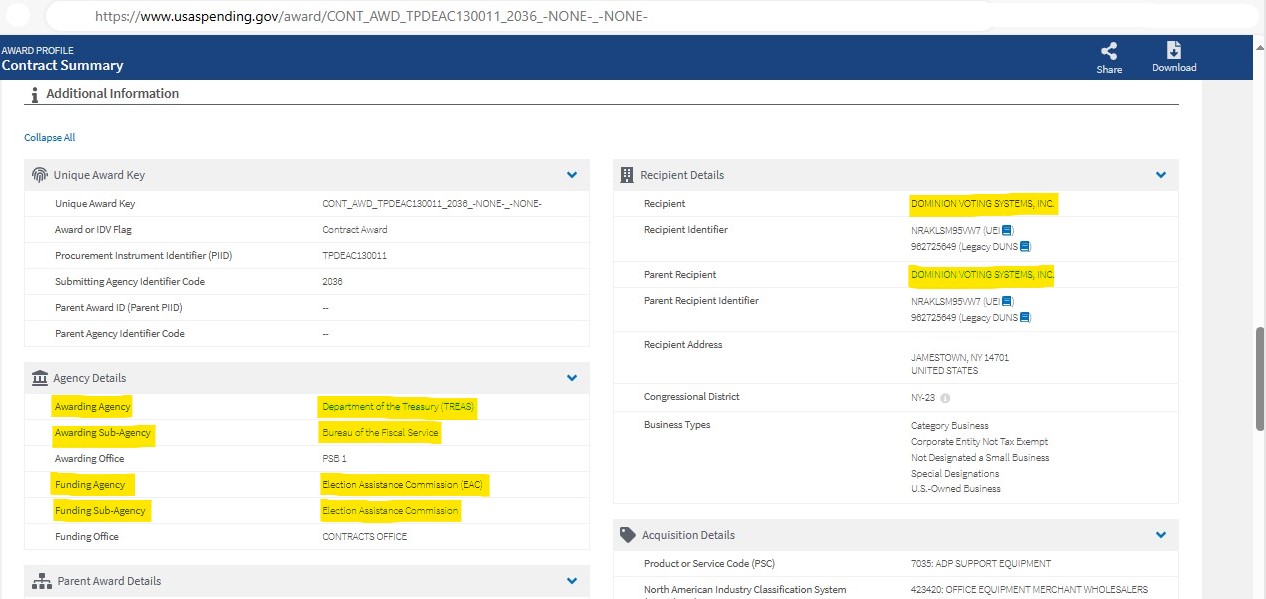Click the info icon beside Additional Information
Screen dimensions: 1266x599
(35, 94)
